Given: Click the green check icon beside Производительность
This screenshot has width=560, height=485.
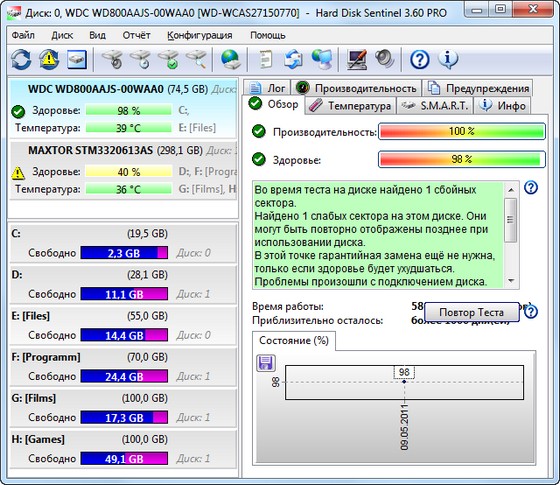Looking at the screenshot, I should point(259,131).
